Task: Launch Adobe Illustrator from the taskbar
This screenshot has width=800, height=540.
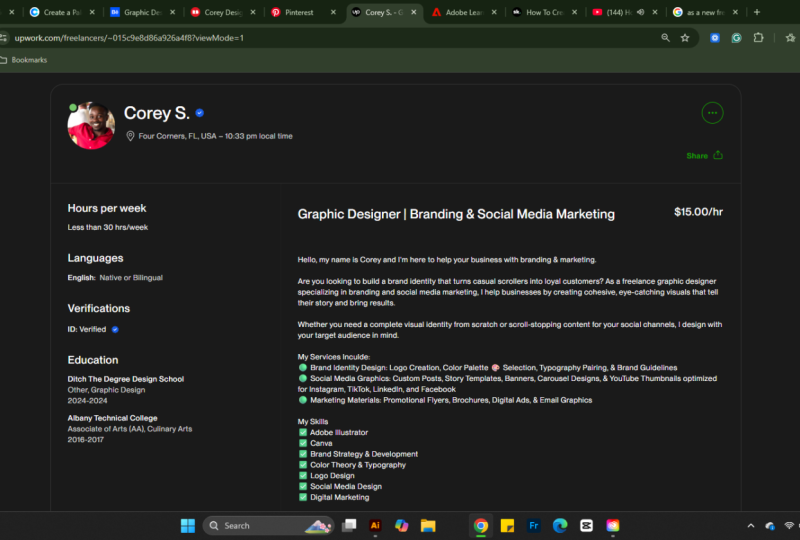Action: coord(376,525)
